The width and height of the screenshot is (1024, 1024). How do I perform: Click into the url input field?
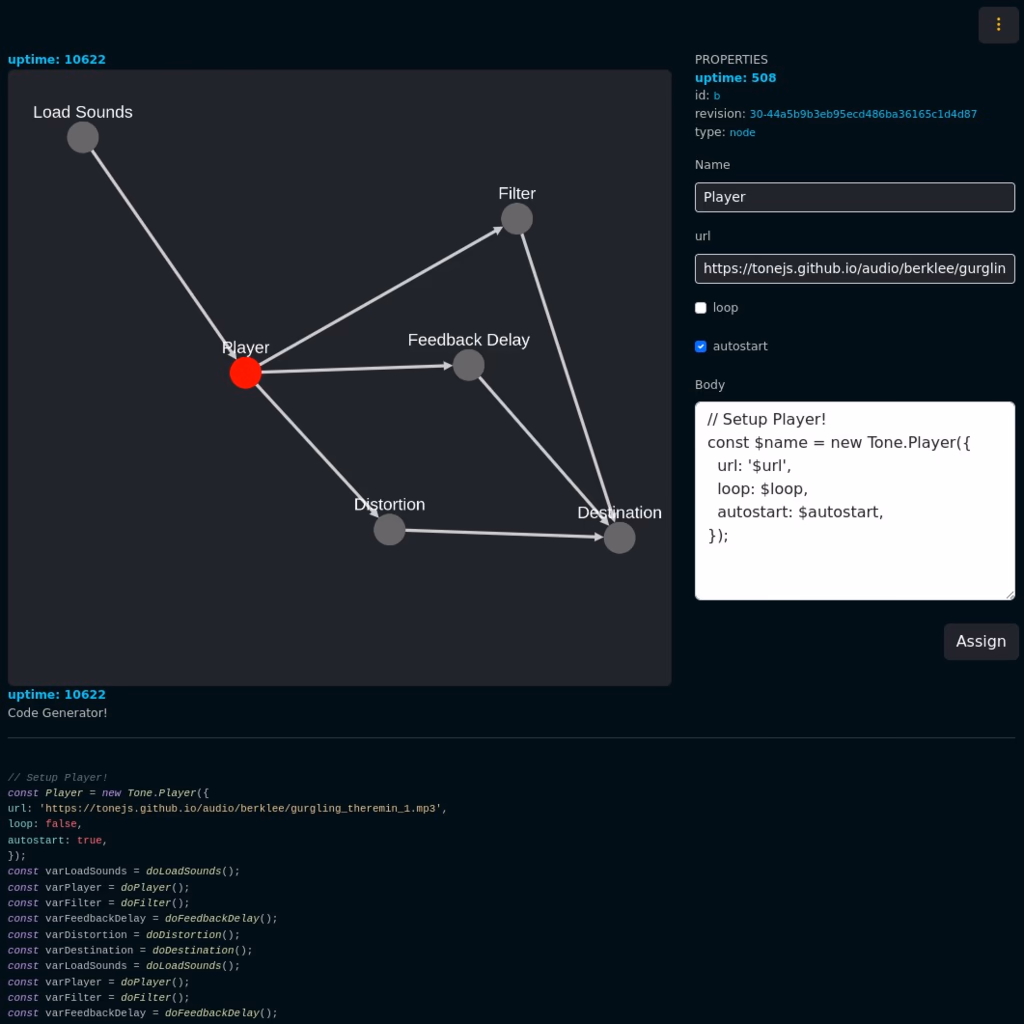click(x=854, y=269)
